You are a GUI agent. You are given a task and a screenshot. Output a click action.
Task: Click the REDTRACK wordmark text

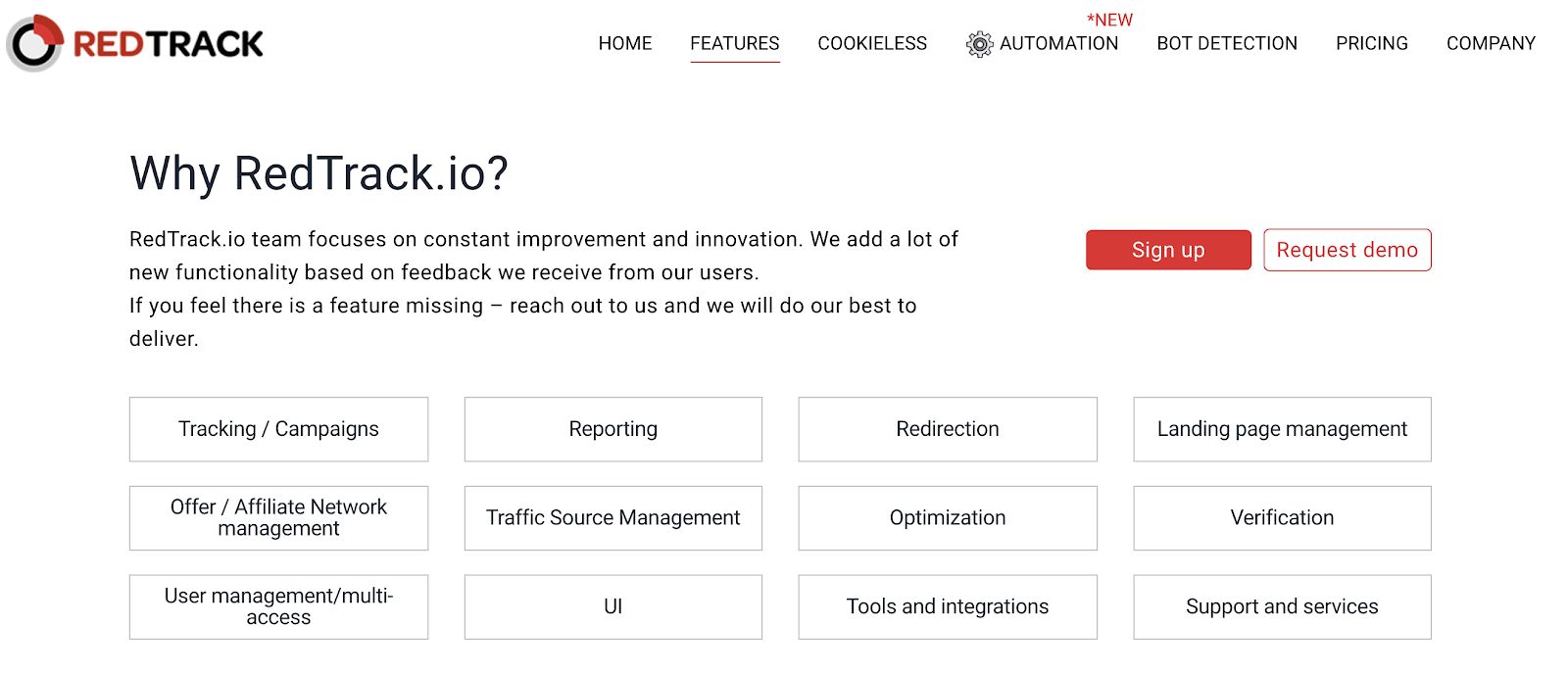[169, 44]
